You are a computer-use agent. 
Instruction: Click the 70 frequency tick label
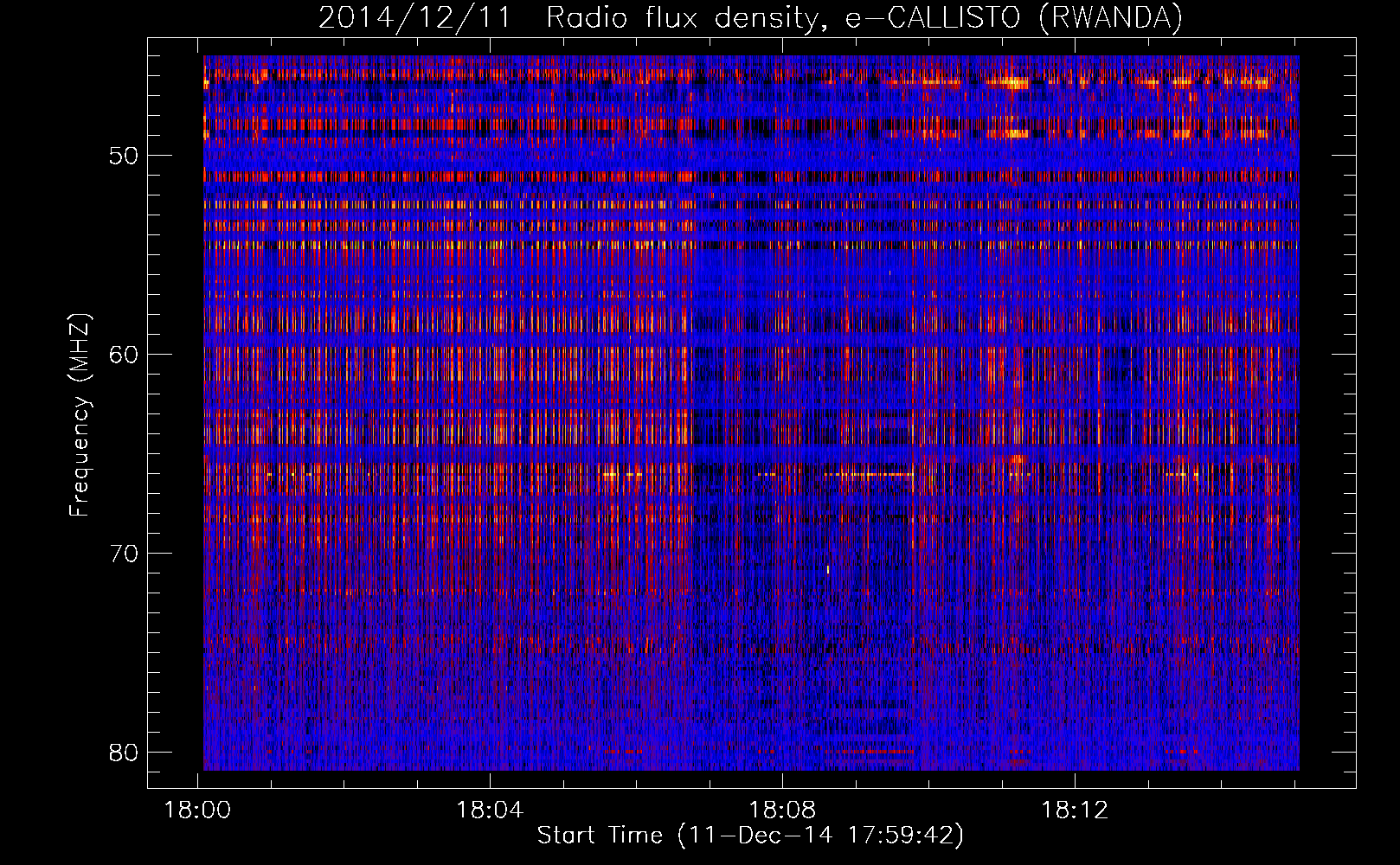point(125,554)
